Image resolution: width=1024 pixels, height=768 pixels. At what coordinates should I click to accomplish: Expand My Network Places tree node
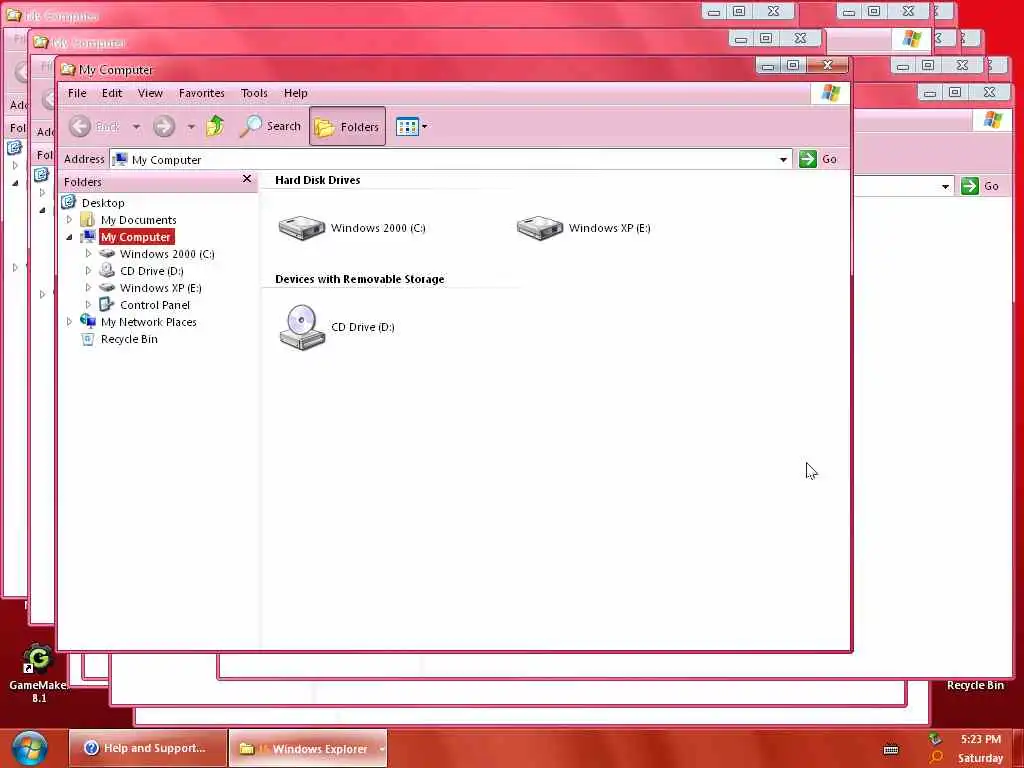69,321
